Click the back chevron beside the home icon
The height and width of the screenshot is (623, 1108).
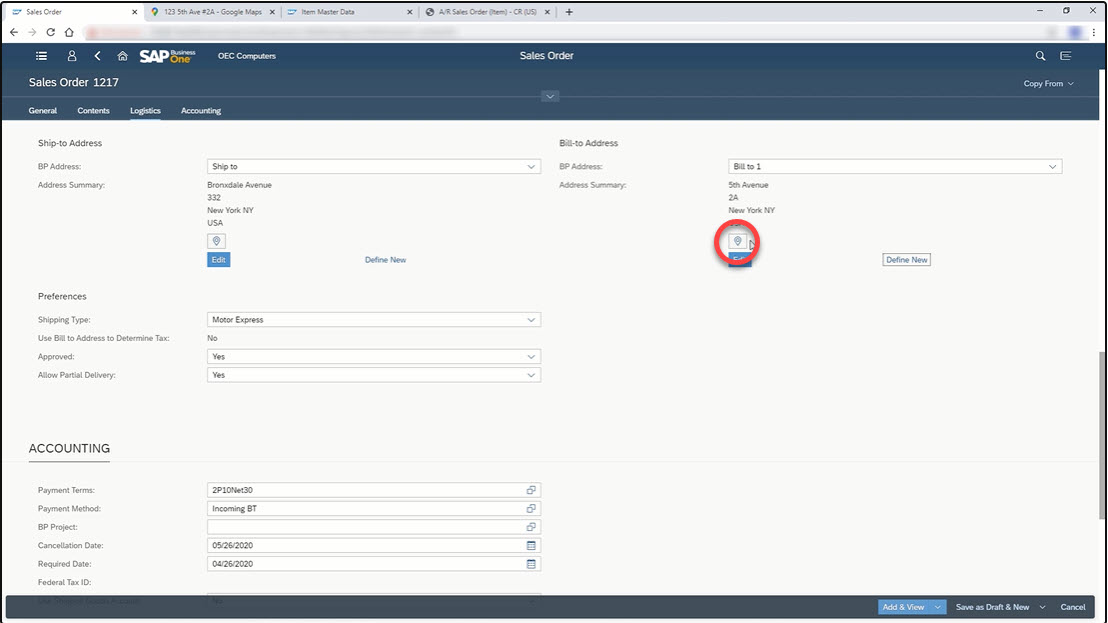point(97,56)
